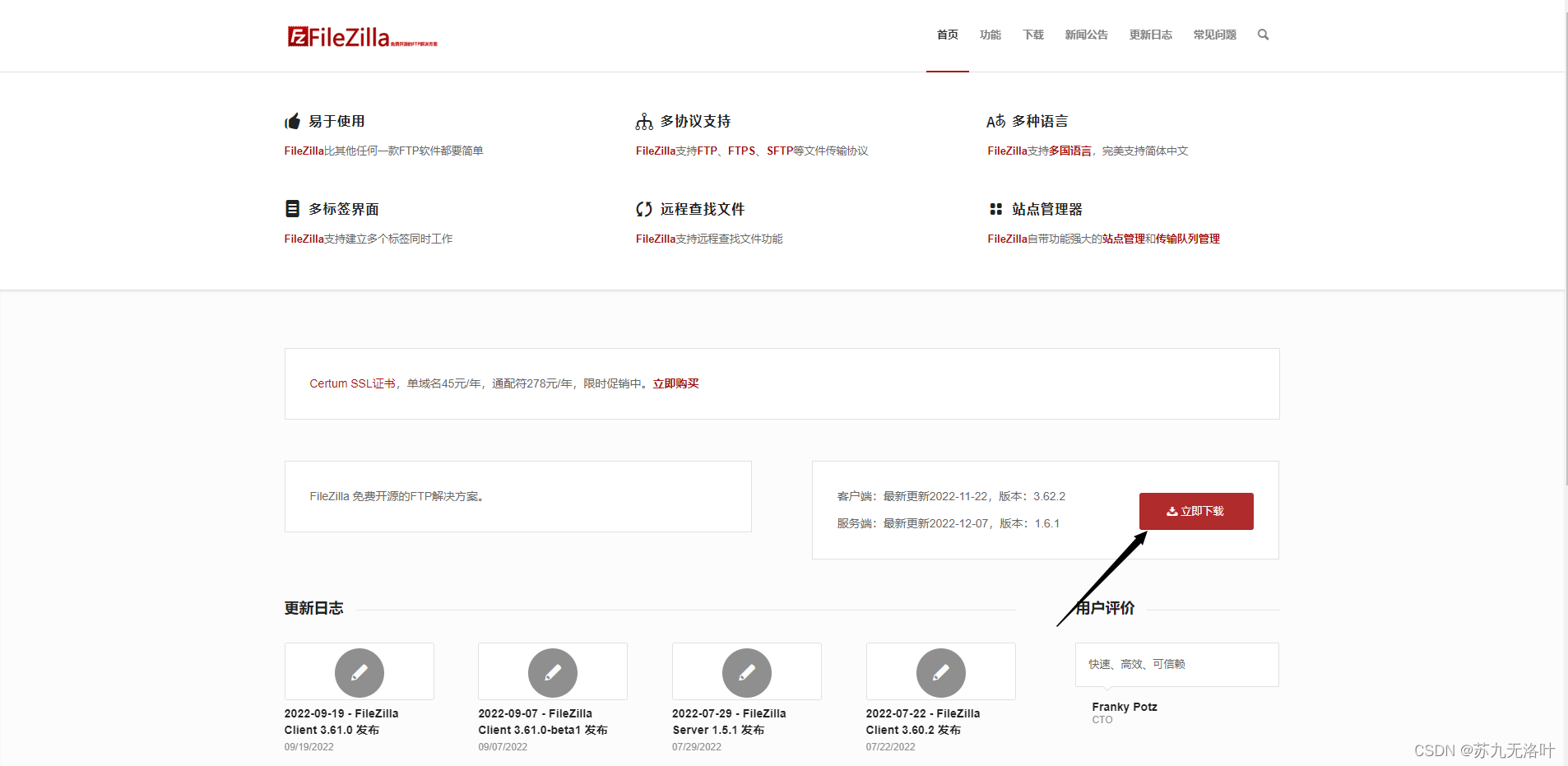1568x766 pixels.
Task: Open the 新闻公告 menu item
Action: point(1087,35)
